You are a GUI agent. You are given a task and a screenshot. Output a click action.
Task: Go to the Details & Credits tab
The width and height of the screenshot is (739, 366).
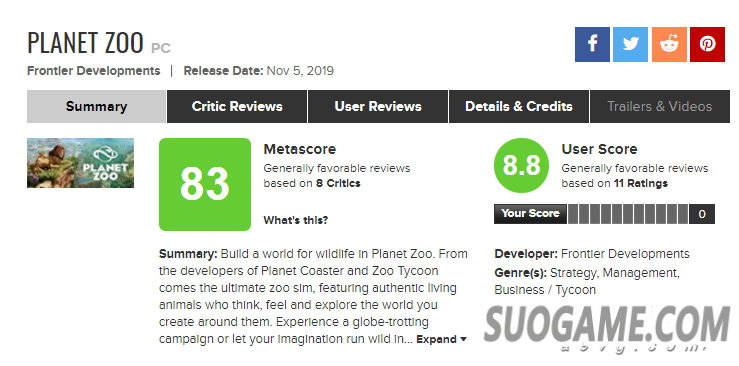pyautogui.click(x=519, y=106)
